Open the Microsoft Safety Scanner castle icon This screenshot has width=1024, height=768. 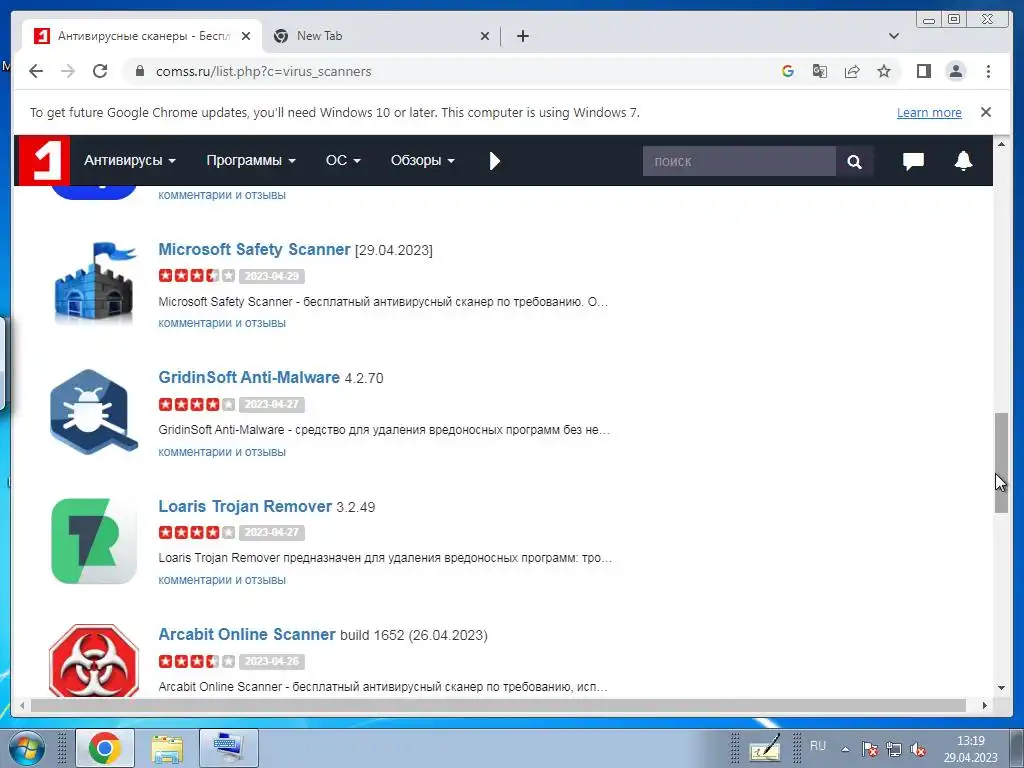[95, 283]
